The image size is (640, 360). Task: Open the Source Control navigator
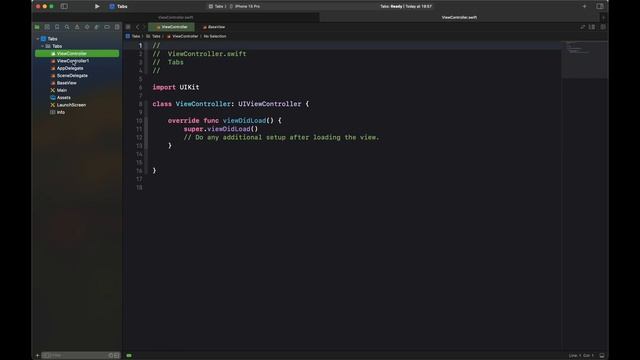pyautogui.click(x=47, y=27)
